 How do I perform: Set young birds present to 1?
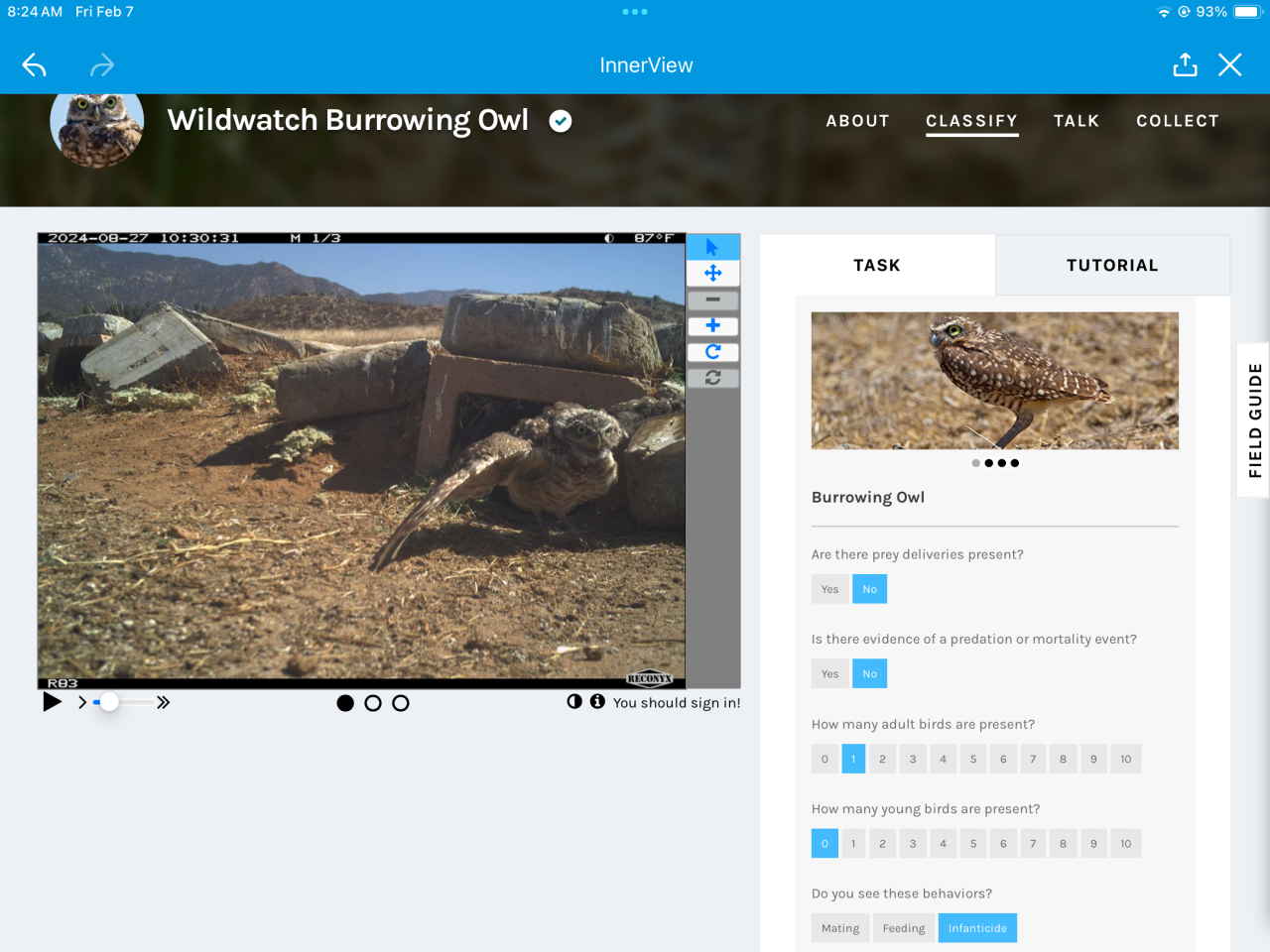[x=853, y=844]
